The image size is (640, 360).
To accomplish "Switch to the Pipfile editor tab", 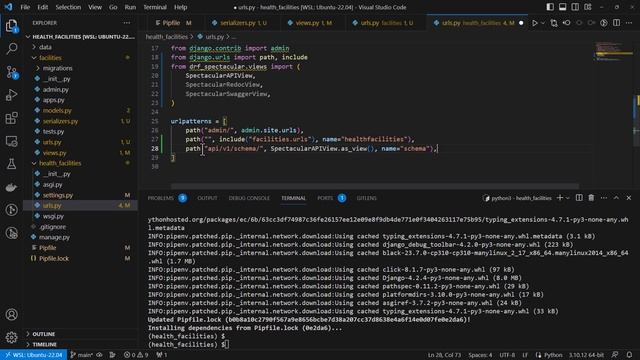I will (x=173, y=23).
